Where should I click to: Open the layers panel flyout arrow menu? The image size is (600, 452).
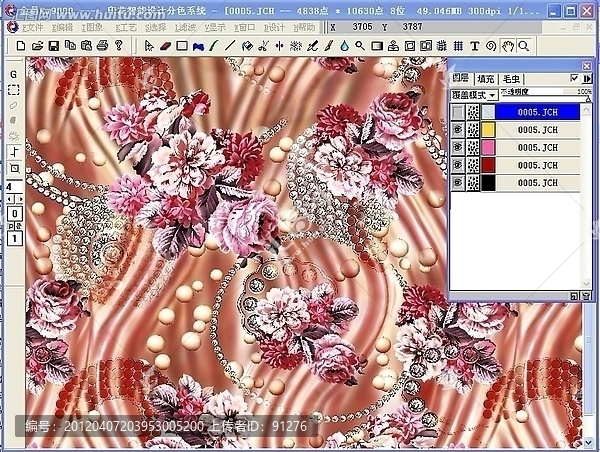pos(587,78)
